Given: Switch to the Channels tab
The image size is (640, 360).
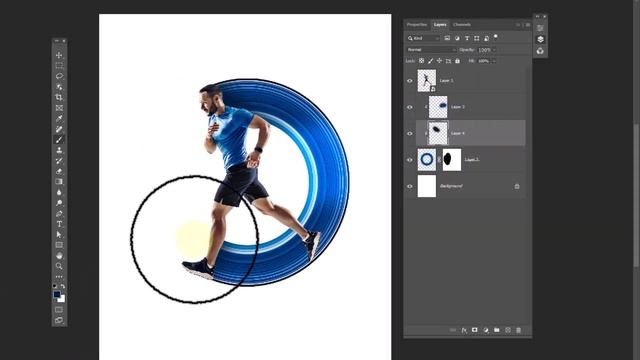Looking at the screenshot, I should (462, 25).
